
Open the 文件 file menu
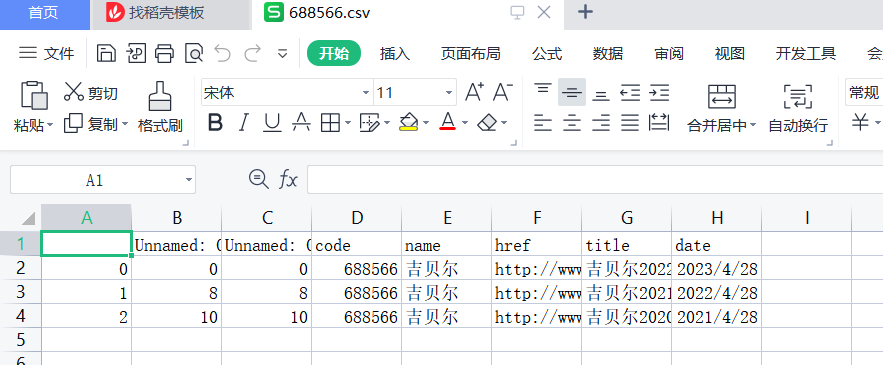click(x=47, y=54)
